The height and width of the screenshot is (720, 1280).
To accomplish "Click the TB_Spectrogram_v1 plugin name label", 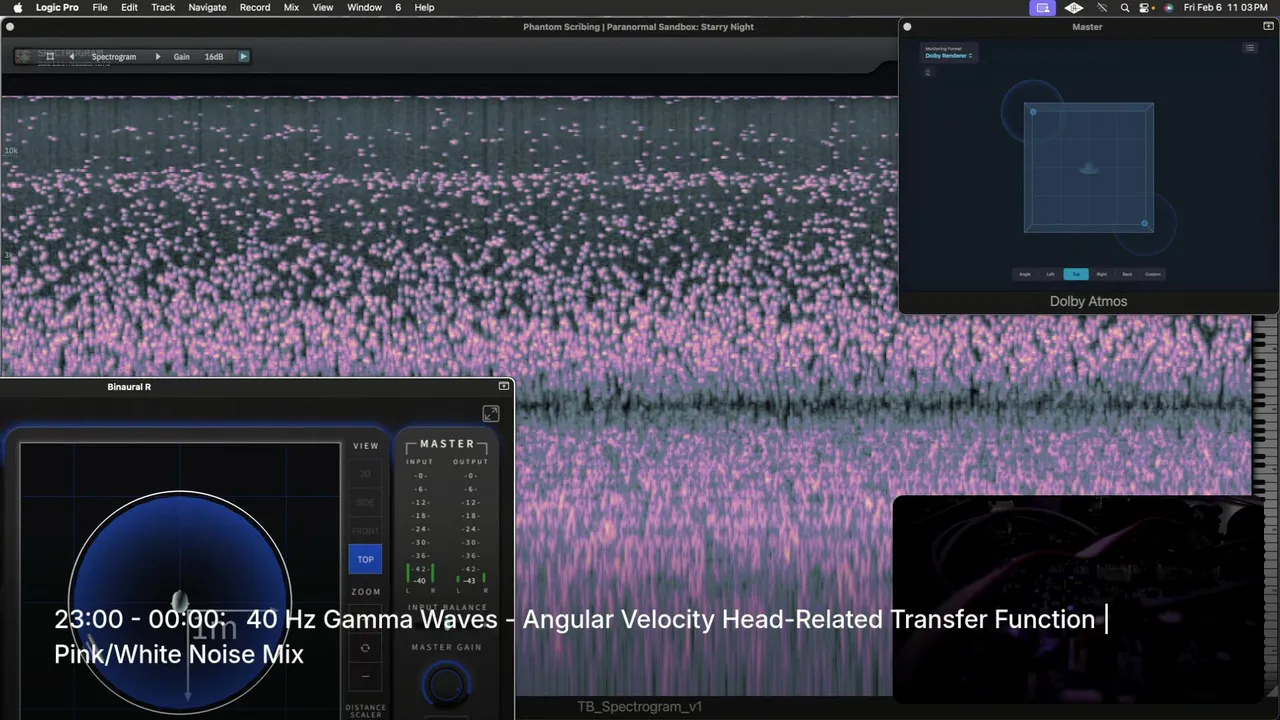I will [639, 707].
